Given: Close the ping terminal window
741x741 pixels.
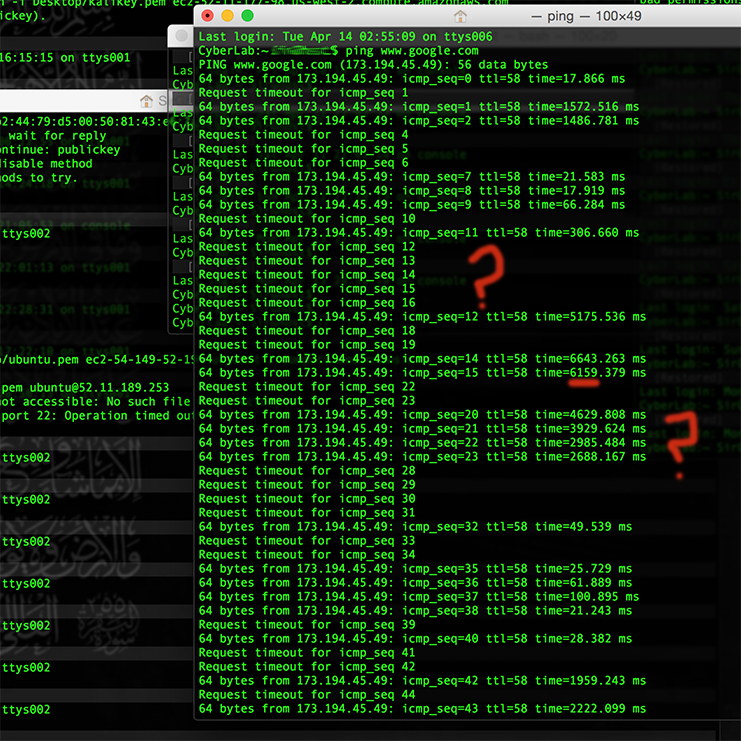Looking at the screenshot, I should pyautogui.click(x=207, y=16).
